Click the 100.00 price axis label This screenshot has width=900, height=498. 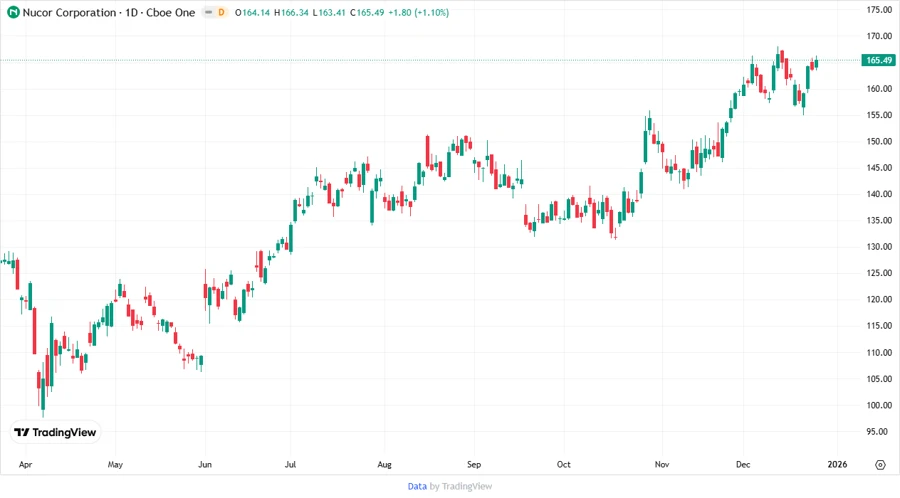(879, 405)
